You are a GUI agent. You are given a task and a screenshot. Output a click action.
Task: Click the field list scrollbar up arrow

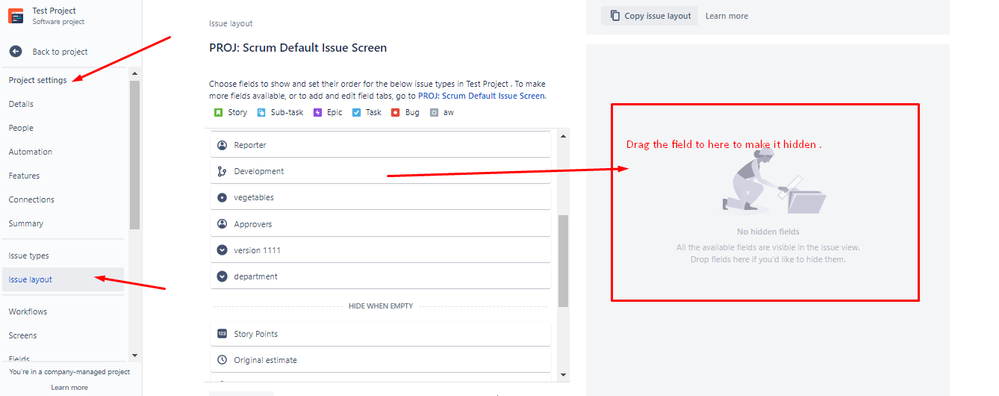563,136
